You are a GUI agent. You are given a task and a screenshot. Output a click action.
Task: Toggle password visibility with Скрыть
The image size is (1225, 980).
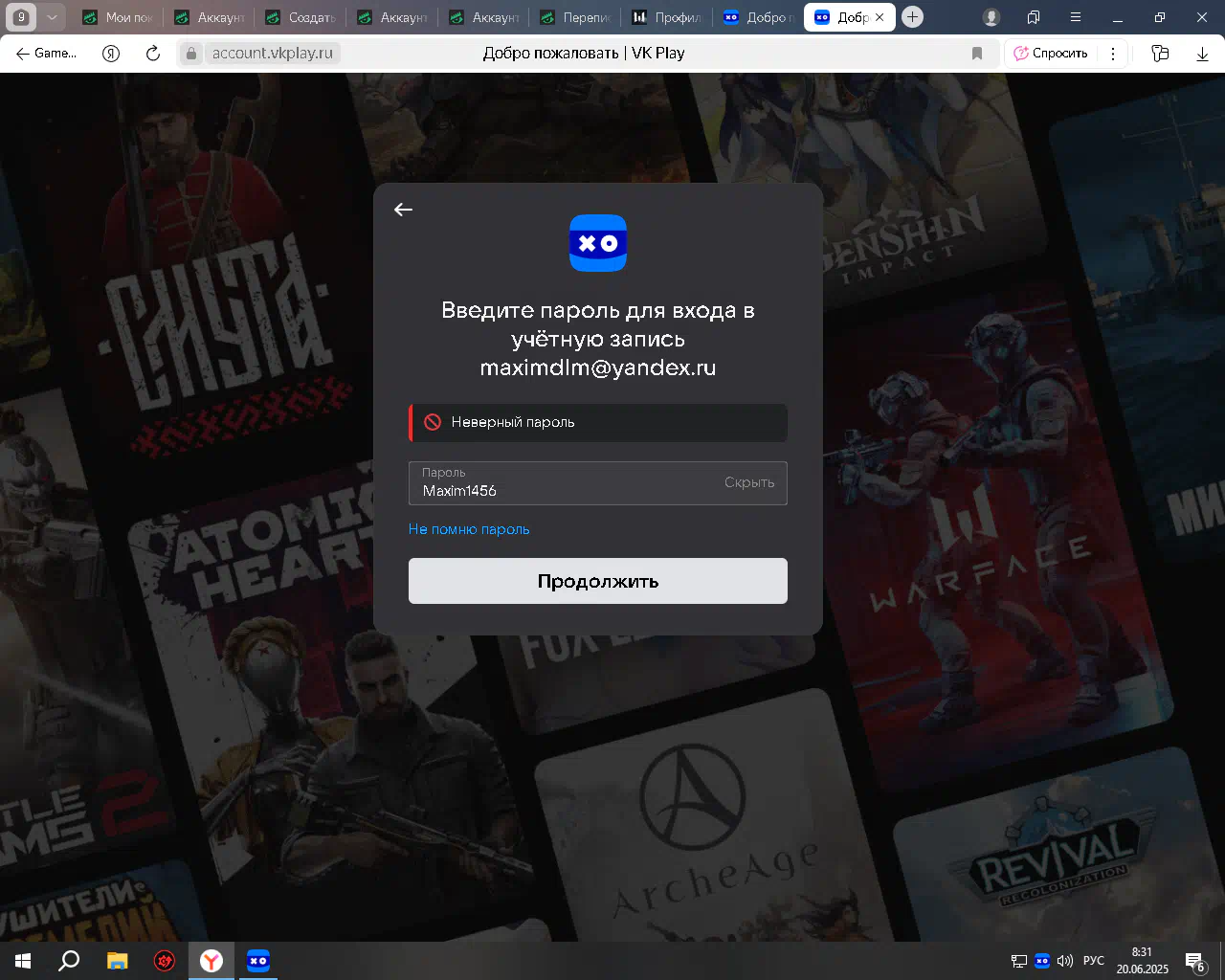[749, 482]
